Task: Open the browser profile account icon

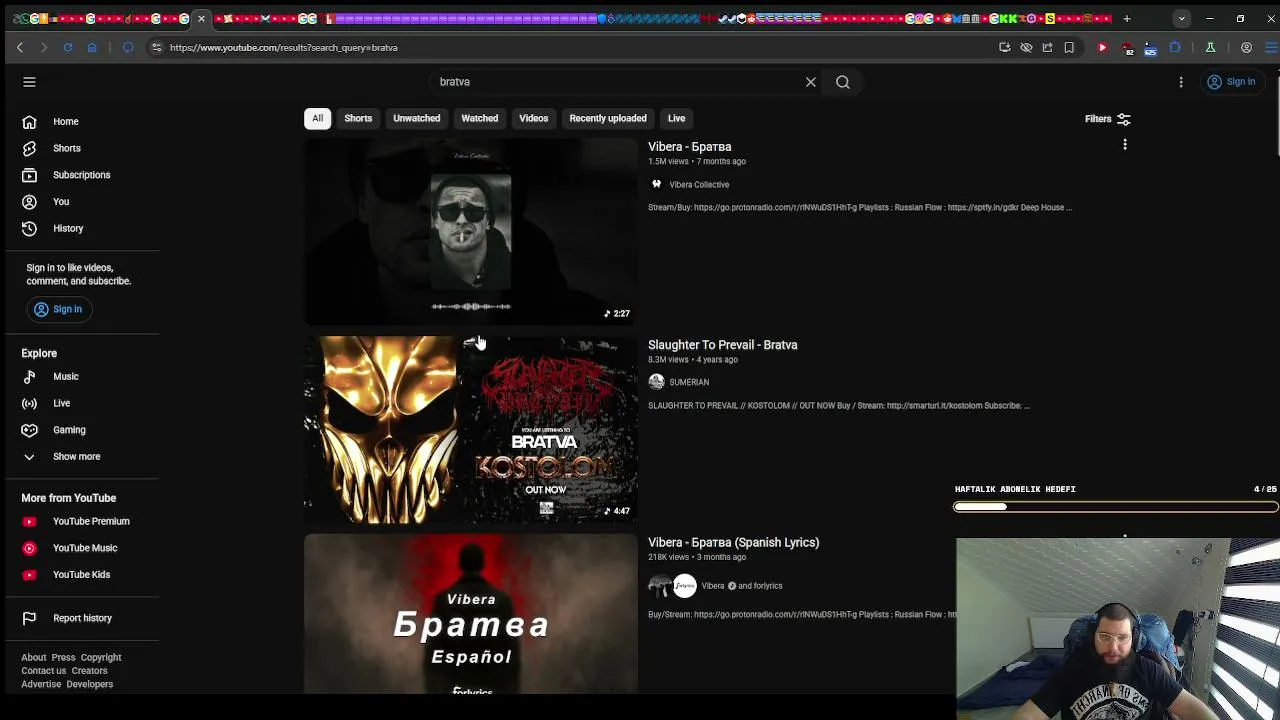Action: click(1246, 47)
